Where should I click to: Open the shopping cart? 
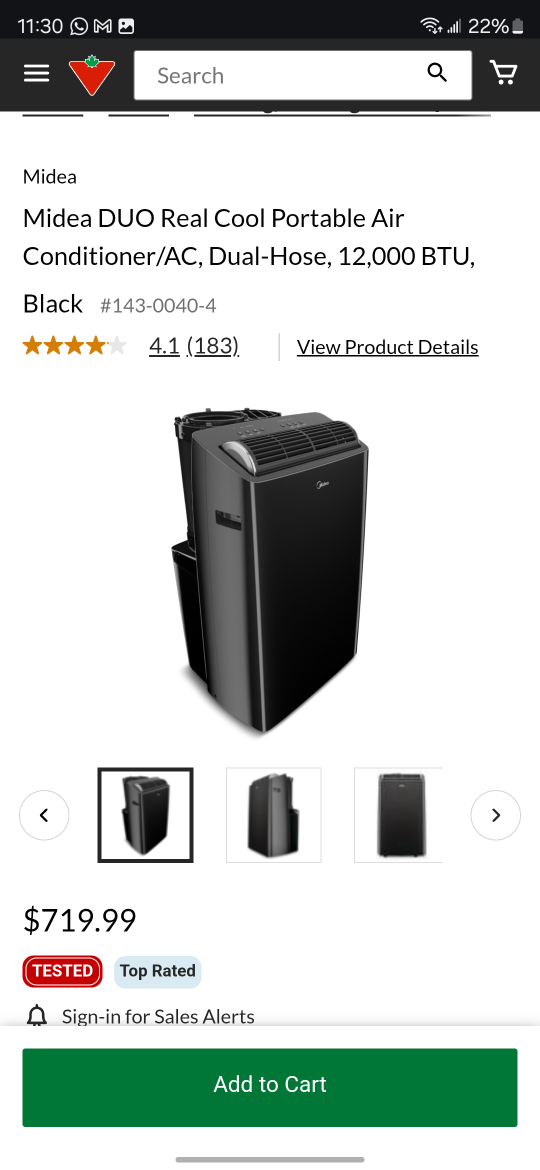click(503, 72)
